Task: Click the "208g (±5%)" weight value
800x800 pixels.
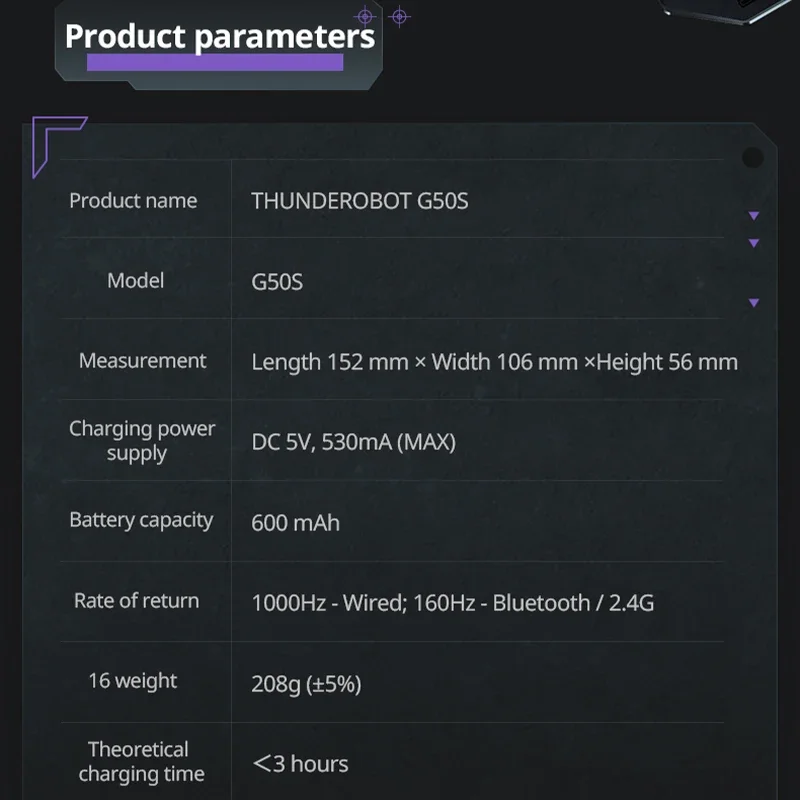Action: [x=306, y=684]
